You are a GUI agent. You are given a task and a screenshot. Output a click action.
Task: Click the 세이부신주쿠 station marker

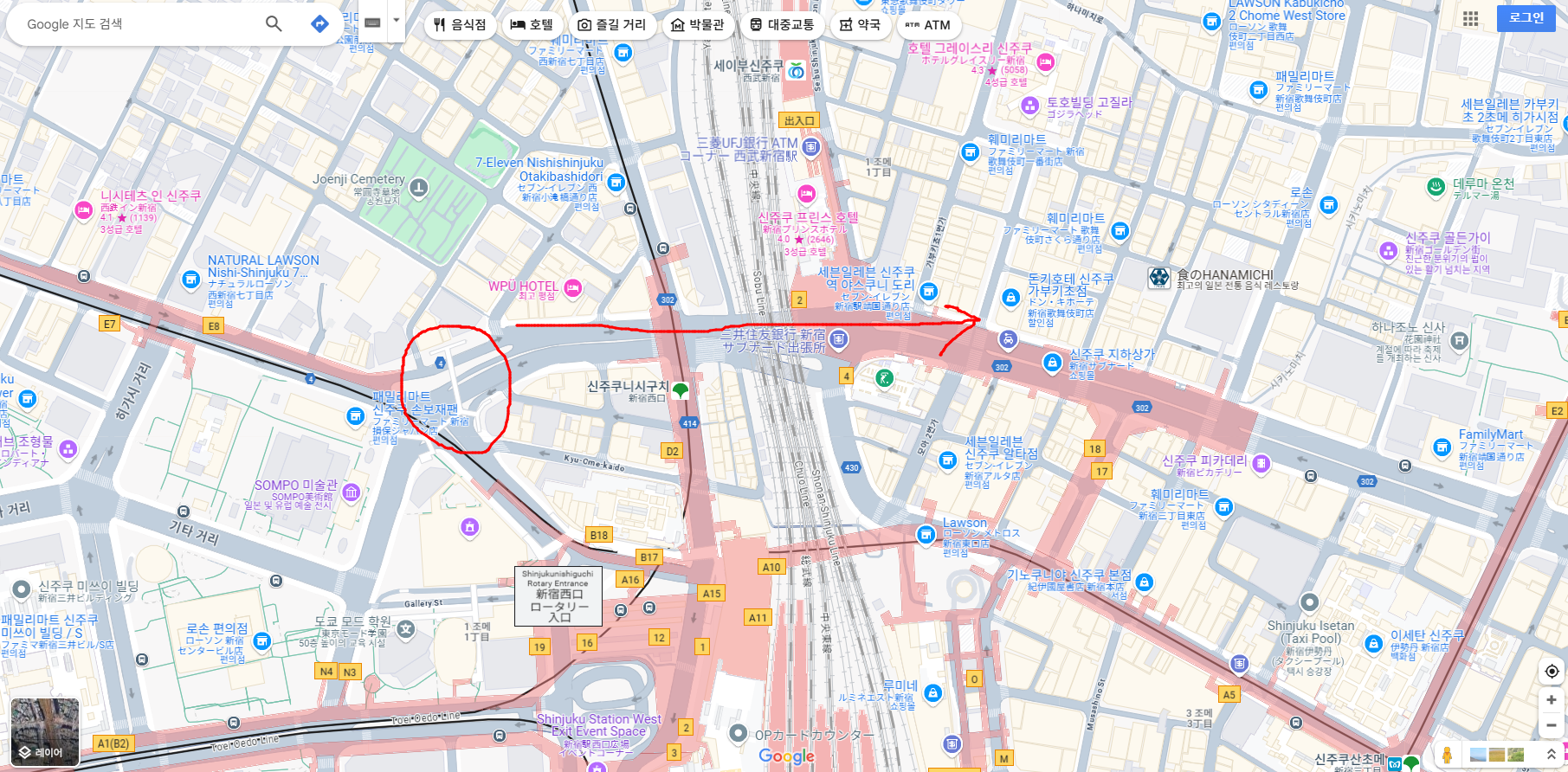pos(796,70)
